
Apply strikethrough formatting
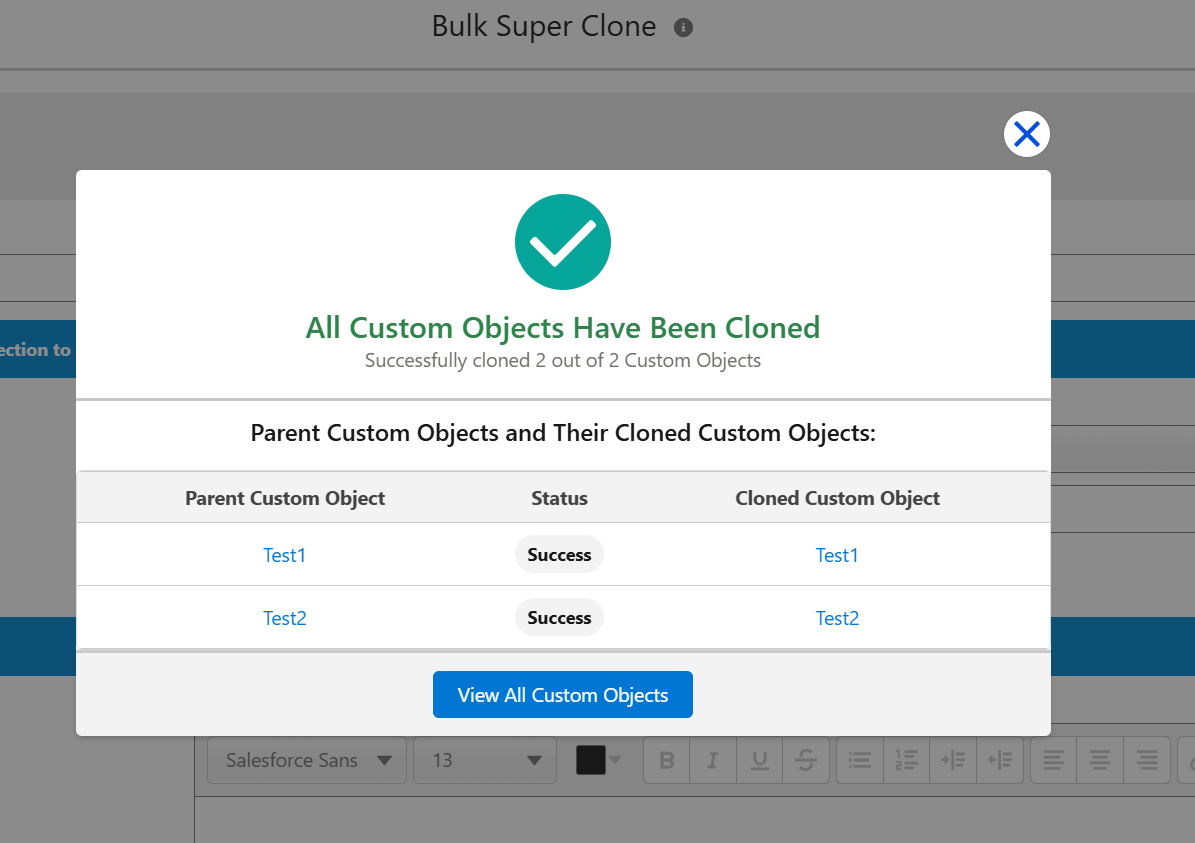point(806,760)
